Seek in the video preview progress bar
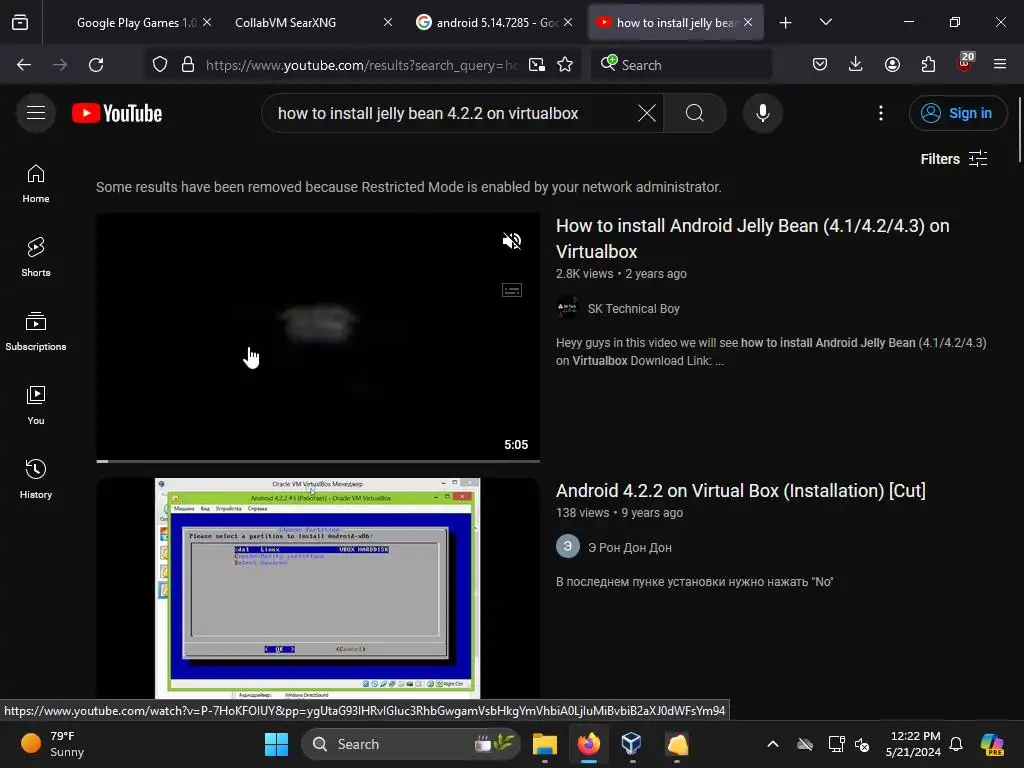This screenshot has height=768, width=1024. click(318, 461)
